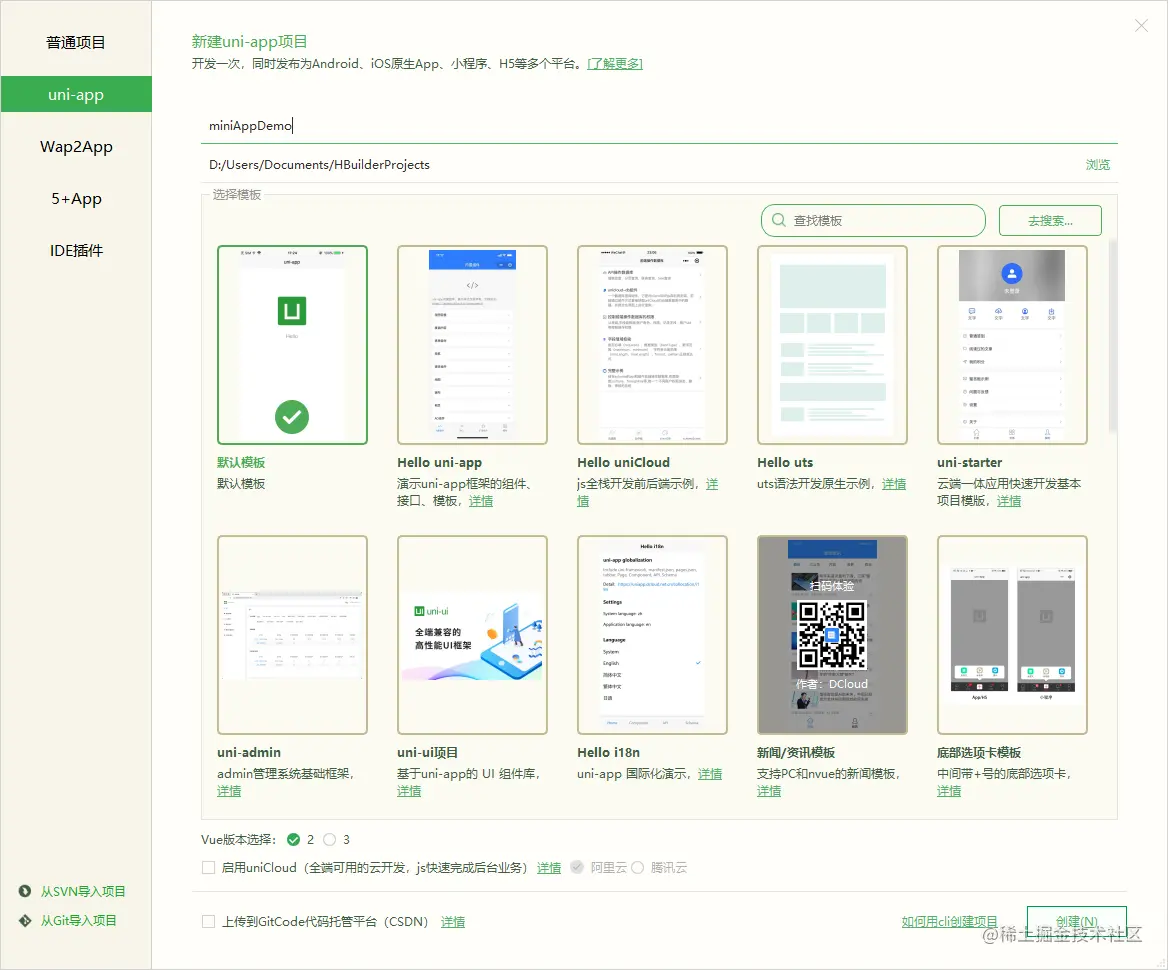
Task: Open 详情 link for GitCode upload
Action: 453,922
